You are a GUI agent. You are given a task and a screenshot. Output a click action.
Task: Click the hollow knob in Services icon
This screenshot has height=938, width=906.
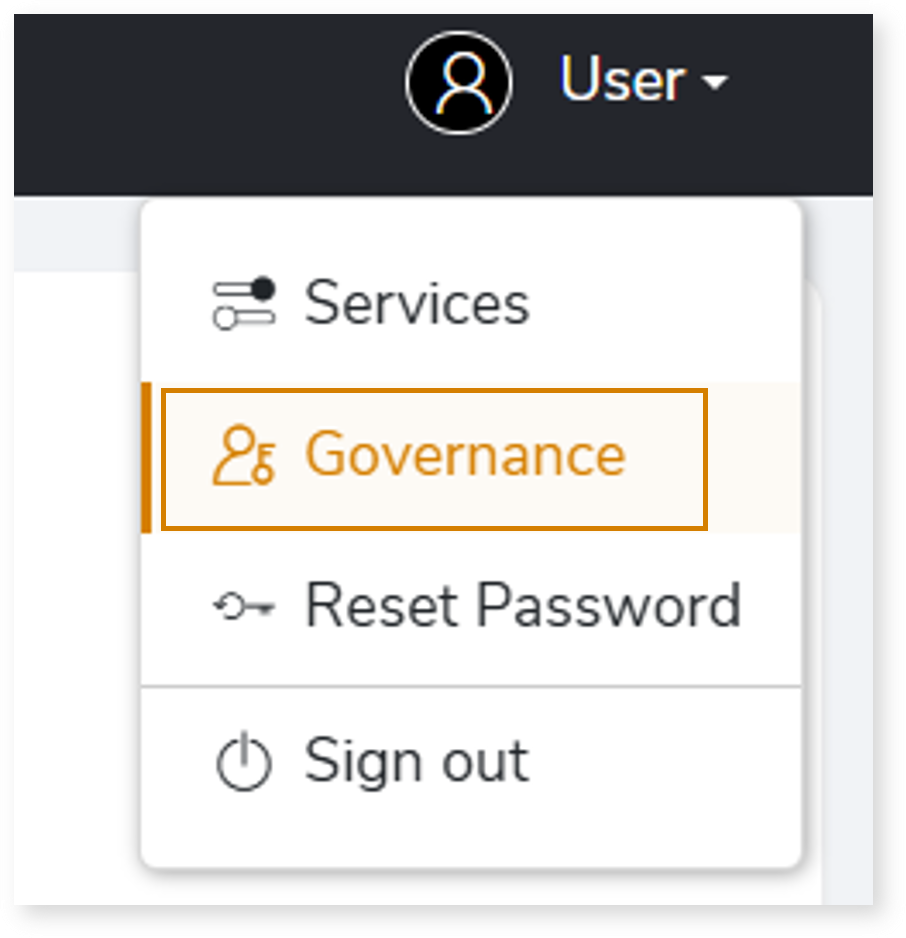(225, 318)
